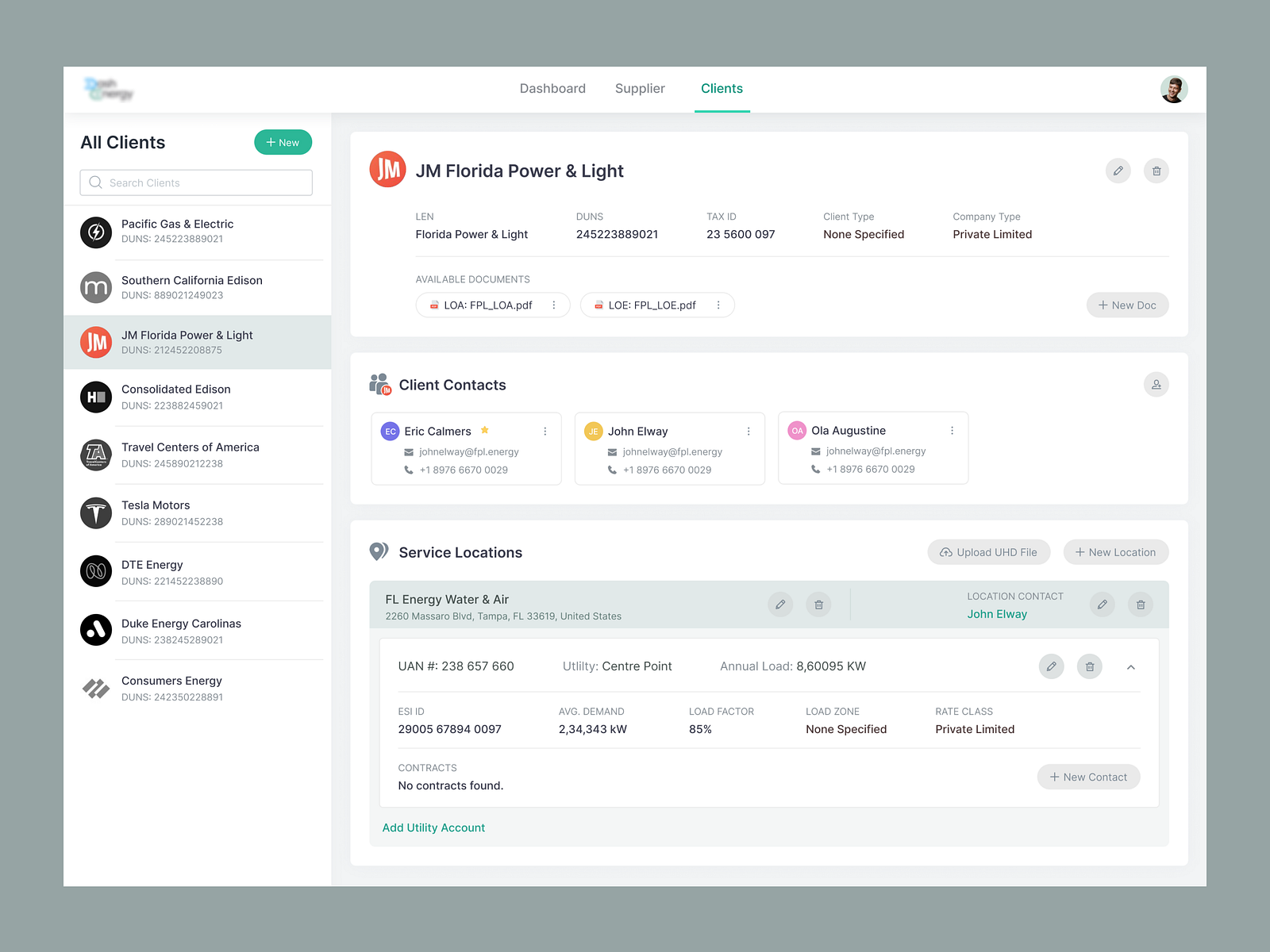Delete the location contact John Elway
The width and height of the screenshot is (1270, 952).
coord(1140,604)
